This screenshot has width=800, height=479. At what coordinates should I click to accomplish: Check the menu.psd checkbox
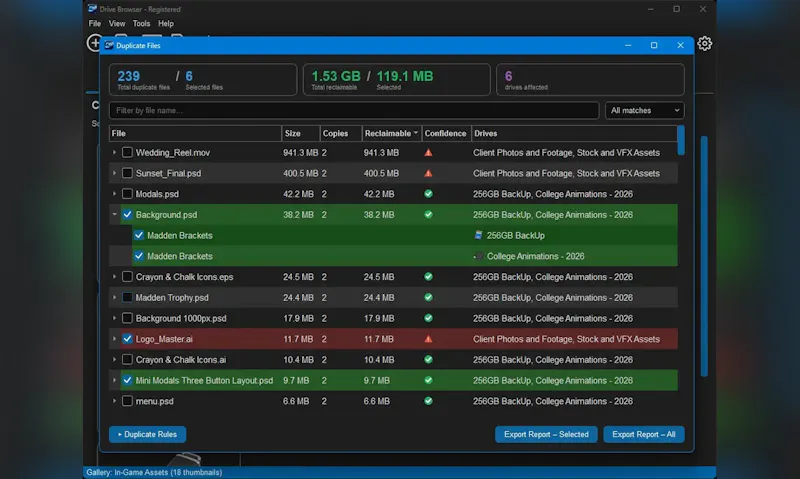pos(127,401)
